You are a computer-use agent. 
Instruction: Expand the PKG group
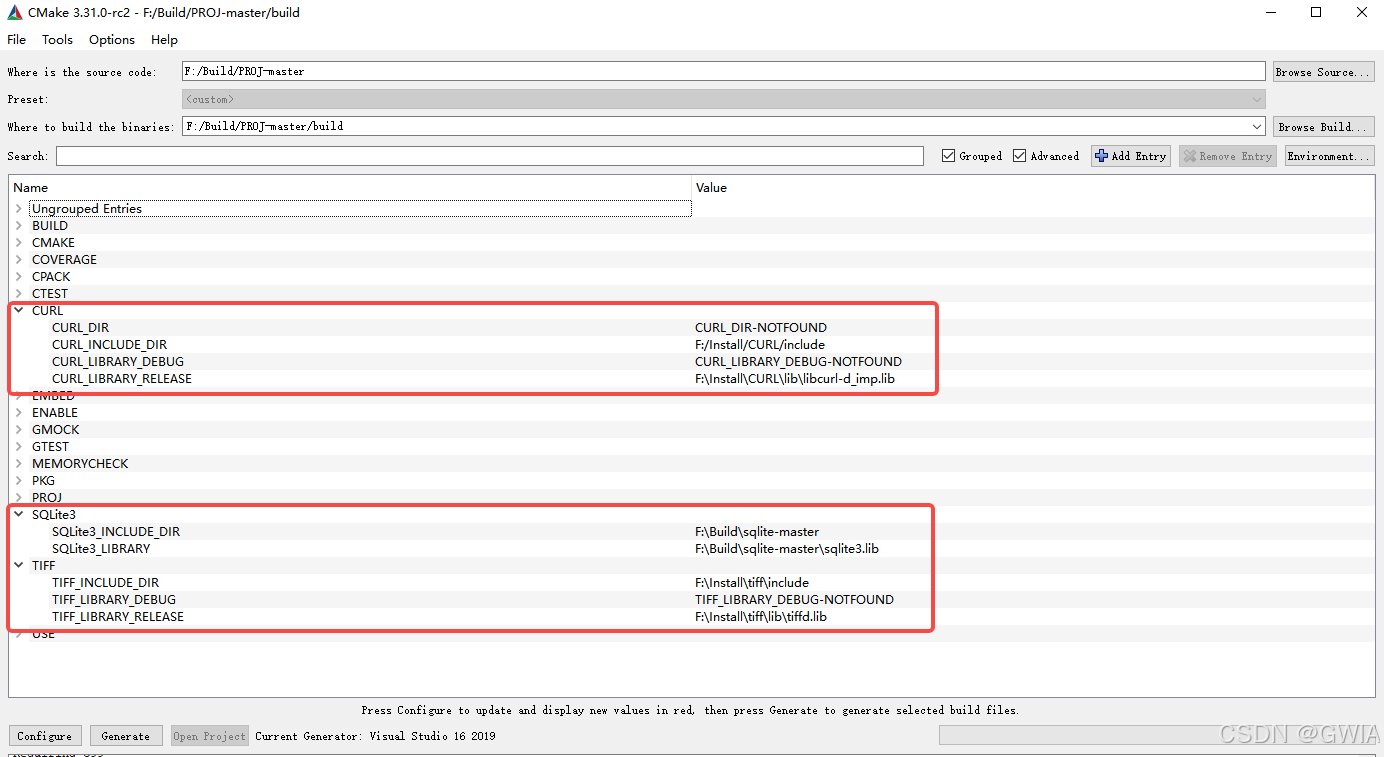click(19, 481)
